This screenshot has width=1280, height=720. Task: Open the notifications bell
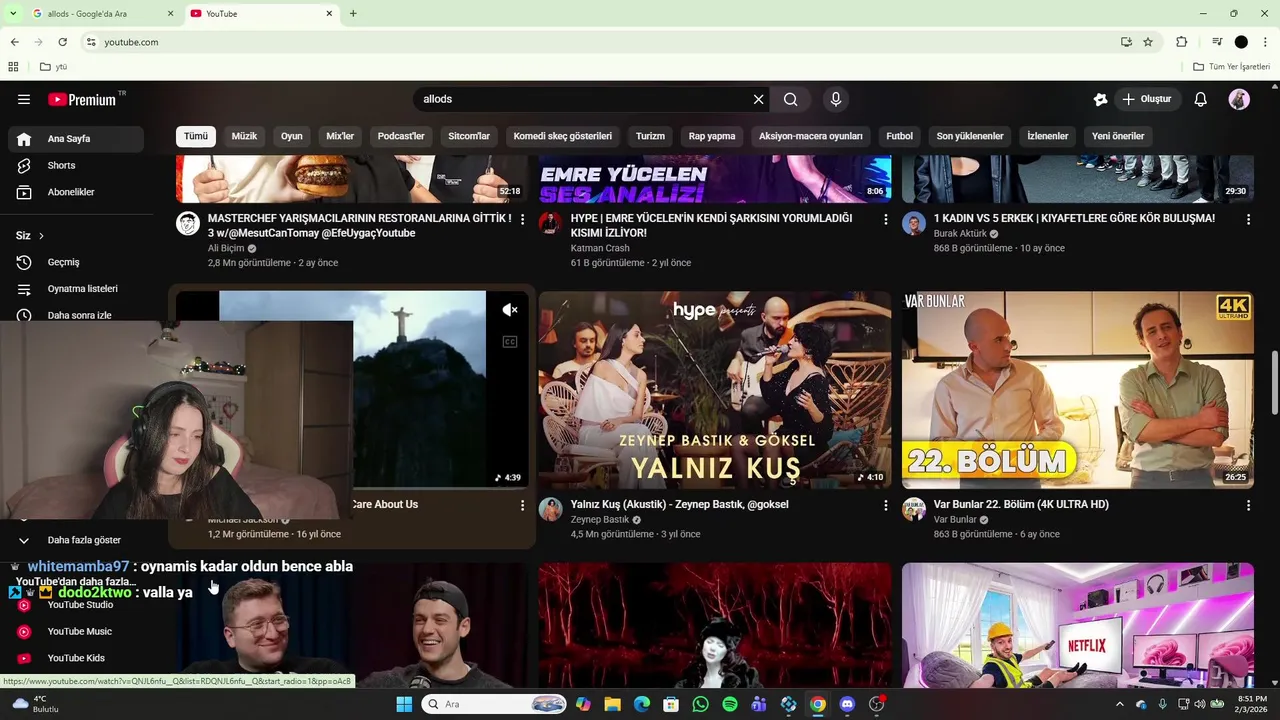click(1200, 99)
